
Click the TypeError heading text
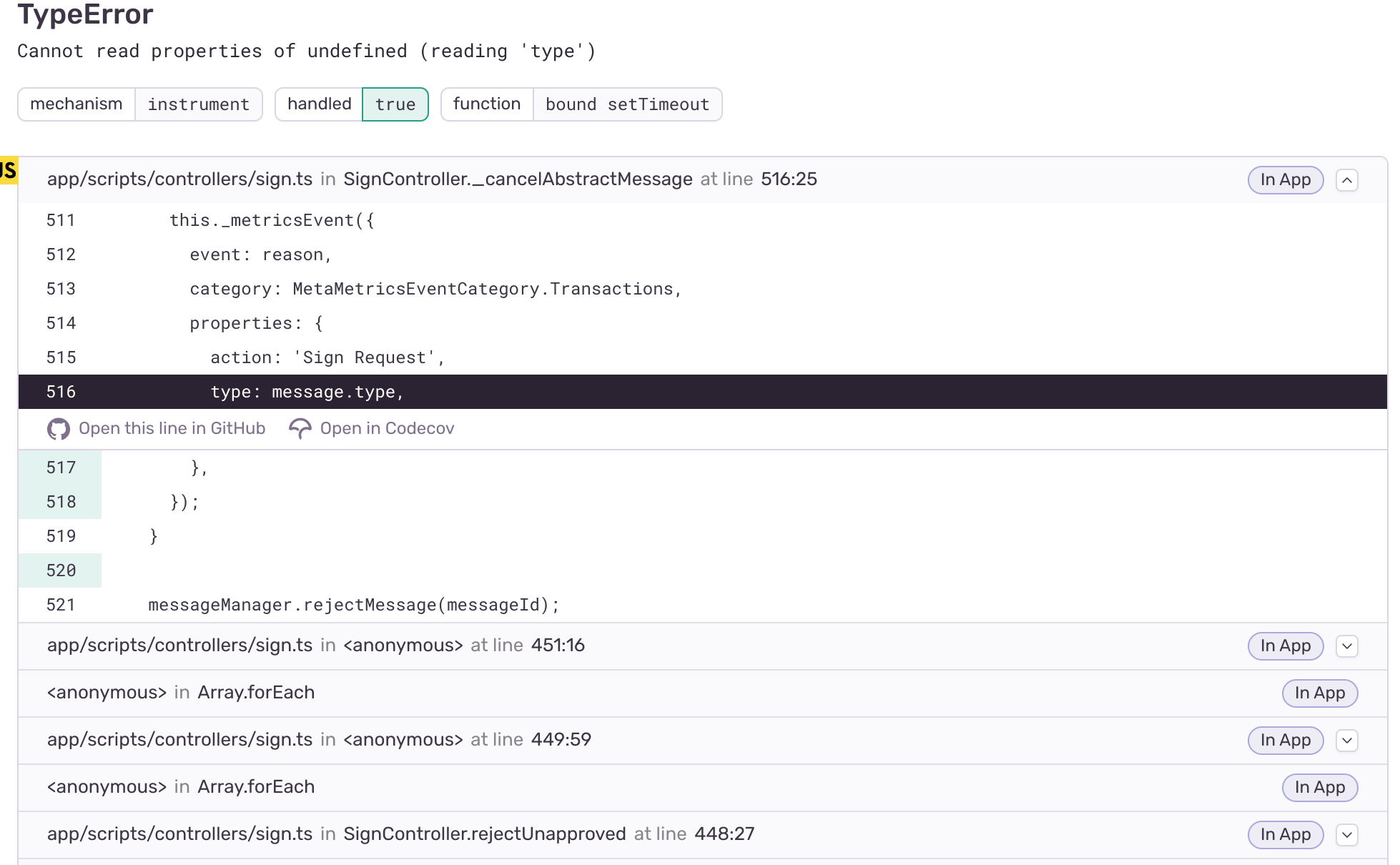point(84,14)
